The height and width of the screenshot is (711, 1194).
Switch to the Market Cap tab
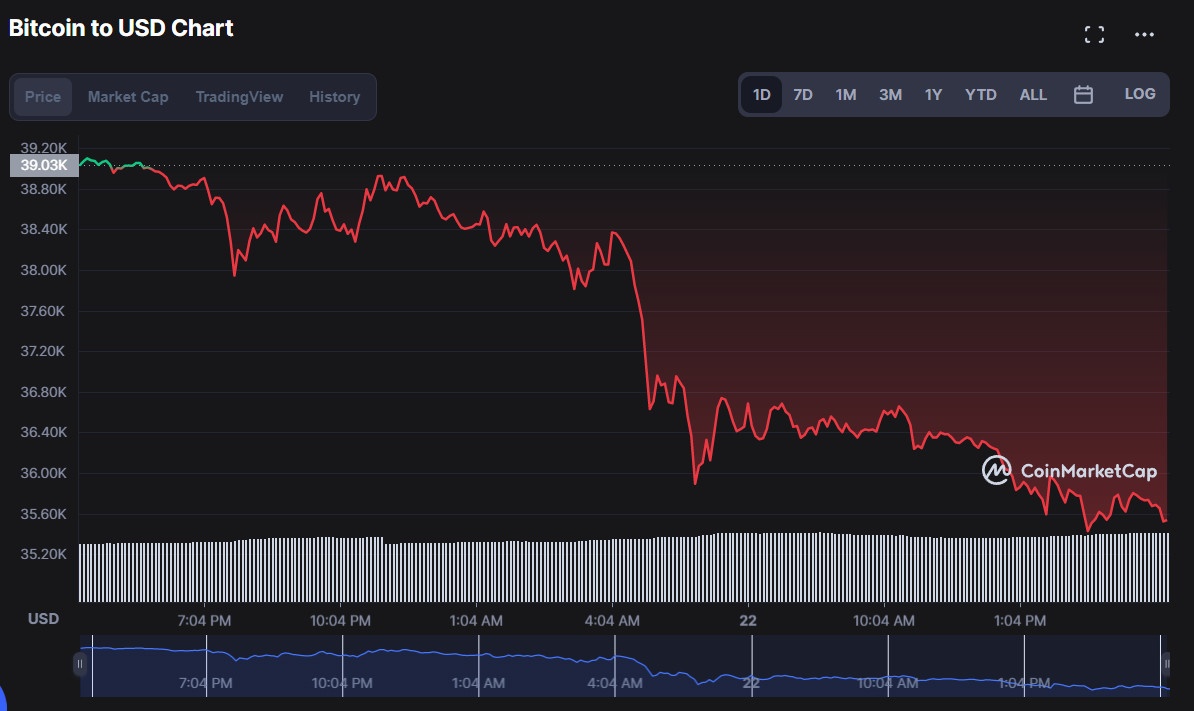click(128, 97)
